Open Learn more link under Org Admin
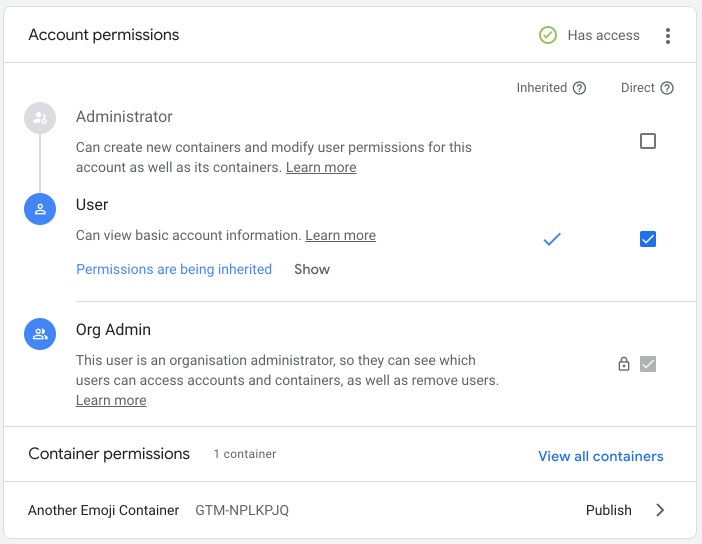Screen dimensions: 702x544 pos(111,400)
